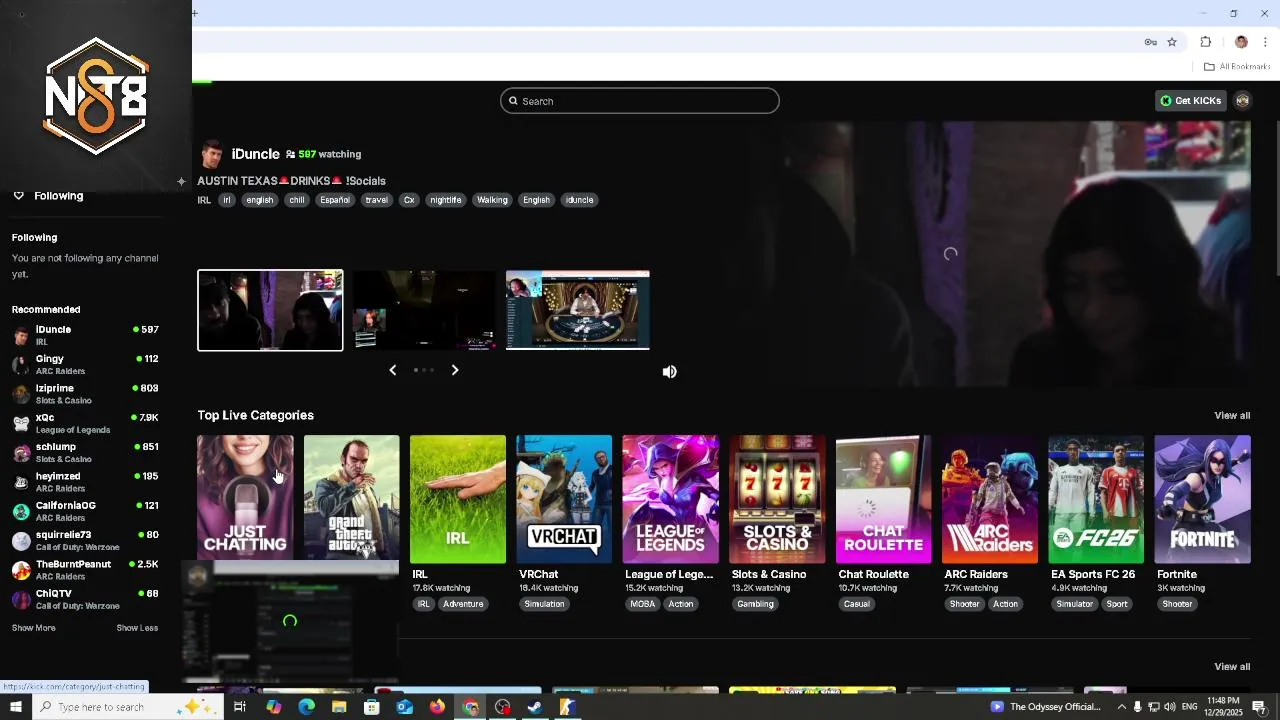Open the Fortnite category card
The width and height of the screenshot is (1280, 720).
(1202, 498)
